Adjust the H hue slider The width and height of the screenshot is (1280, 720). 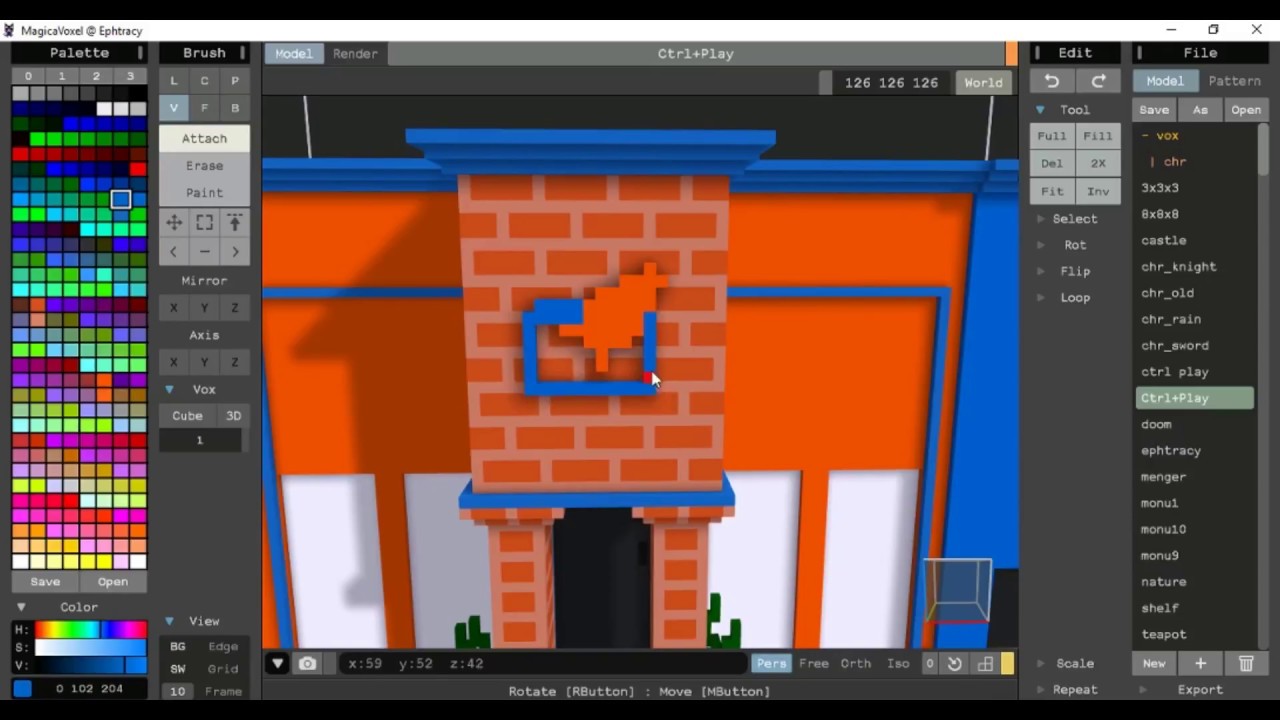(x=91, y=630)
